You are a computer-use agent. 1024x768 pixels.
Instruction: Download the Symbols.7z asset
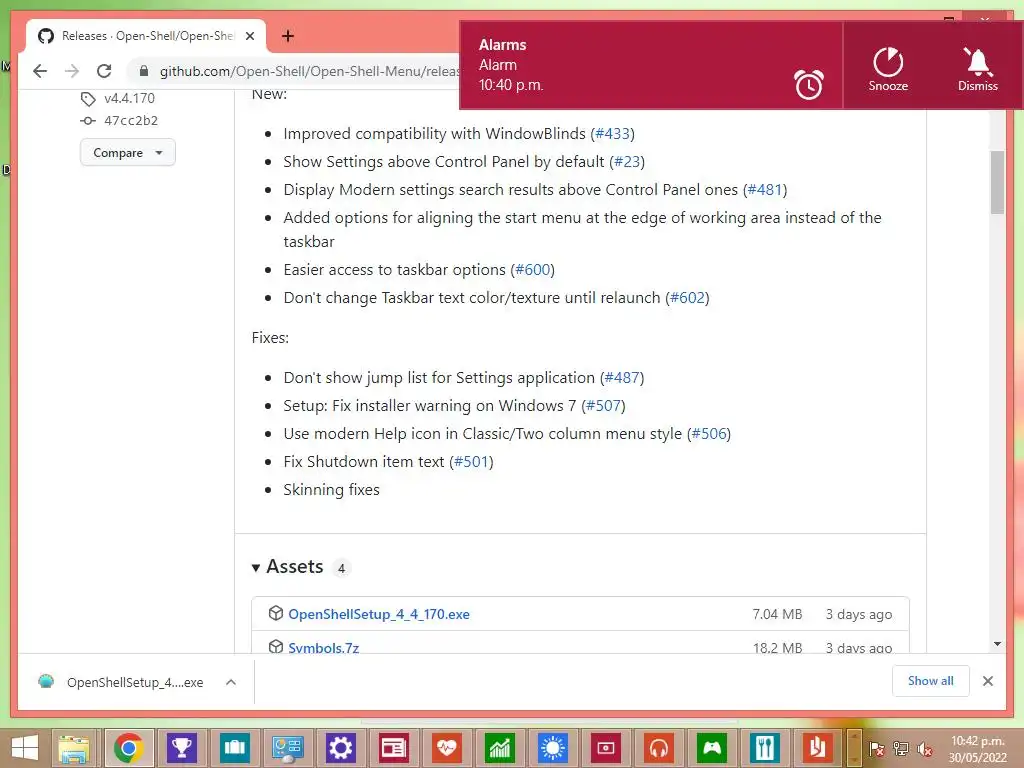pyautogui.click(x=323, y=648)
